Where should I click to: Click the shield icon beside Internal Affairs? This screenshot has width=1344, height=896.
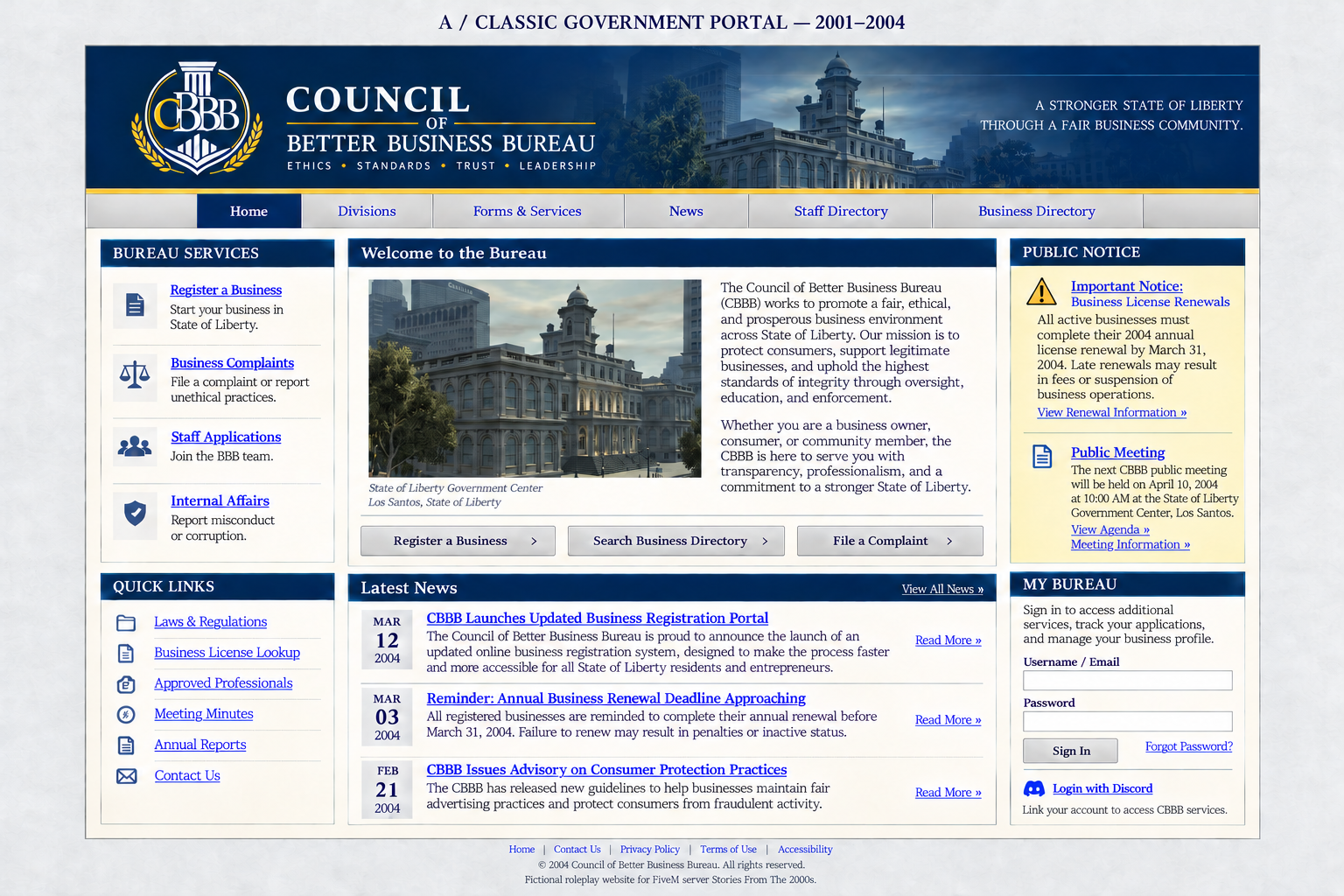[x=135, y=514]
